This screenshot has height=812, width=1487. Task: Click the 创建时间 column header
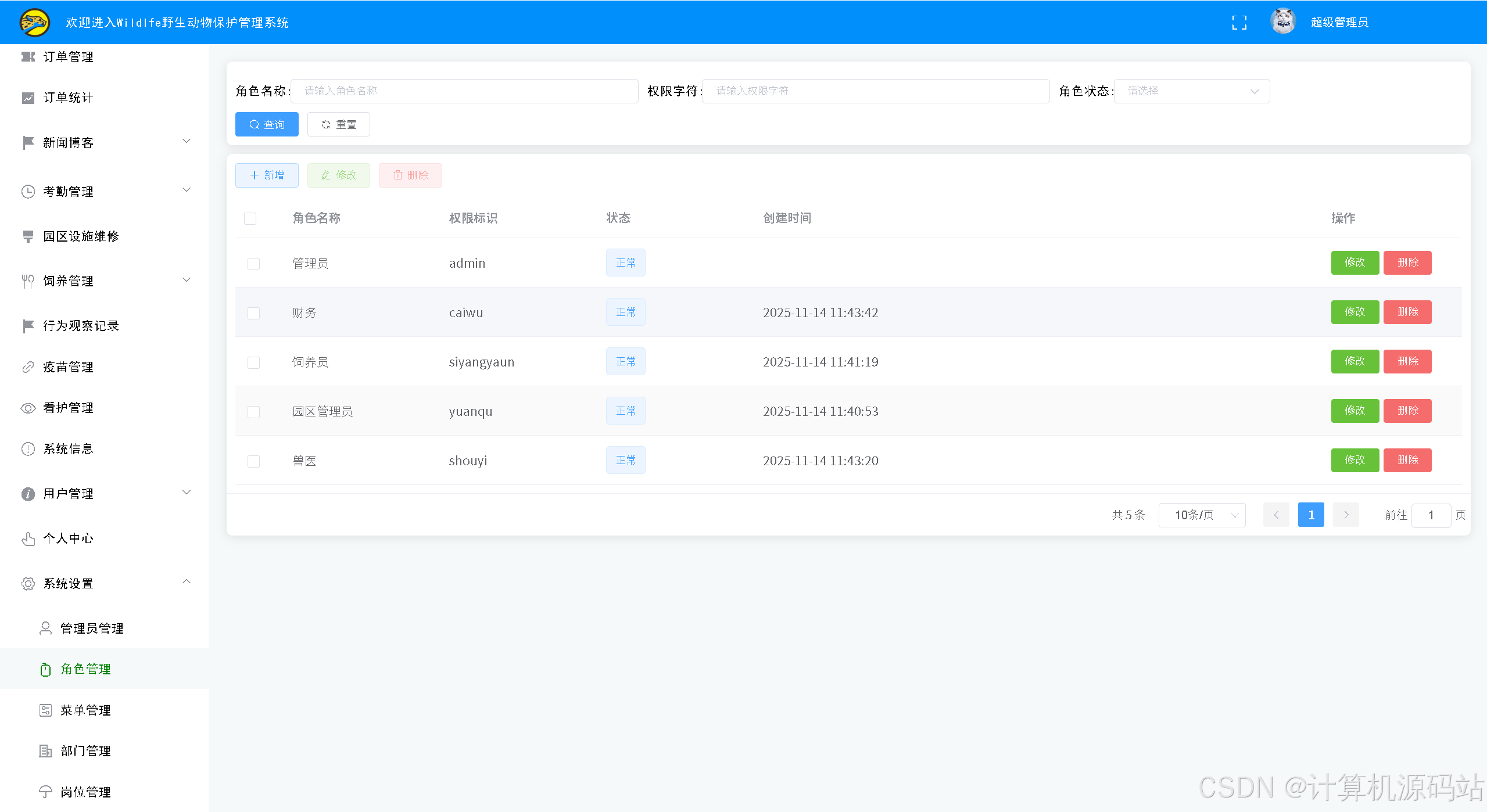coord(787,218)
